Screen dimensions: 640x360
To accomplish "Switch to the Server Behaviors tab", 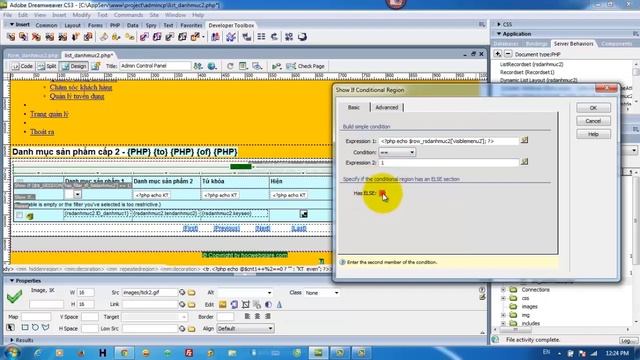I will coord(573,44).
